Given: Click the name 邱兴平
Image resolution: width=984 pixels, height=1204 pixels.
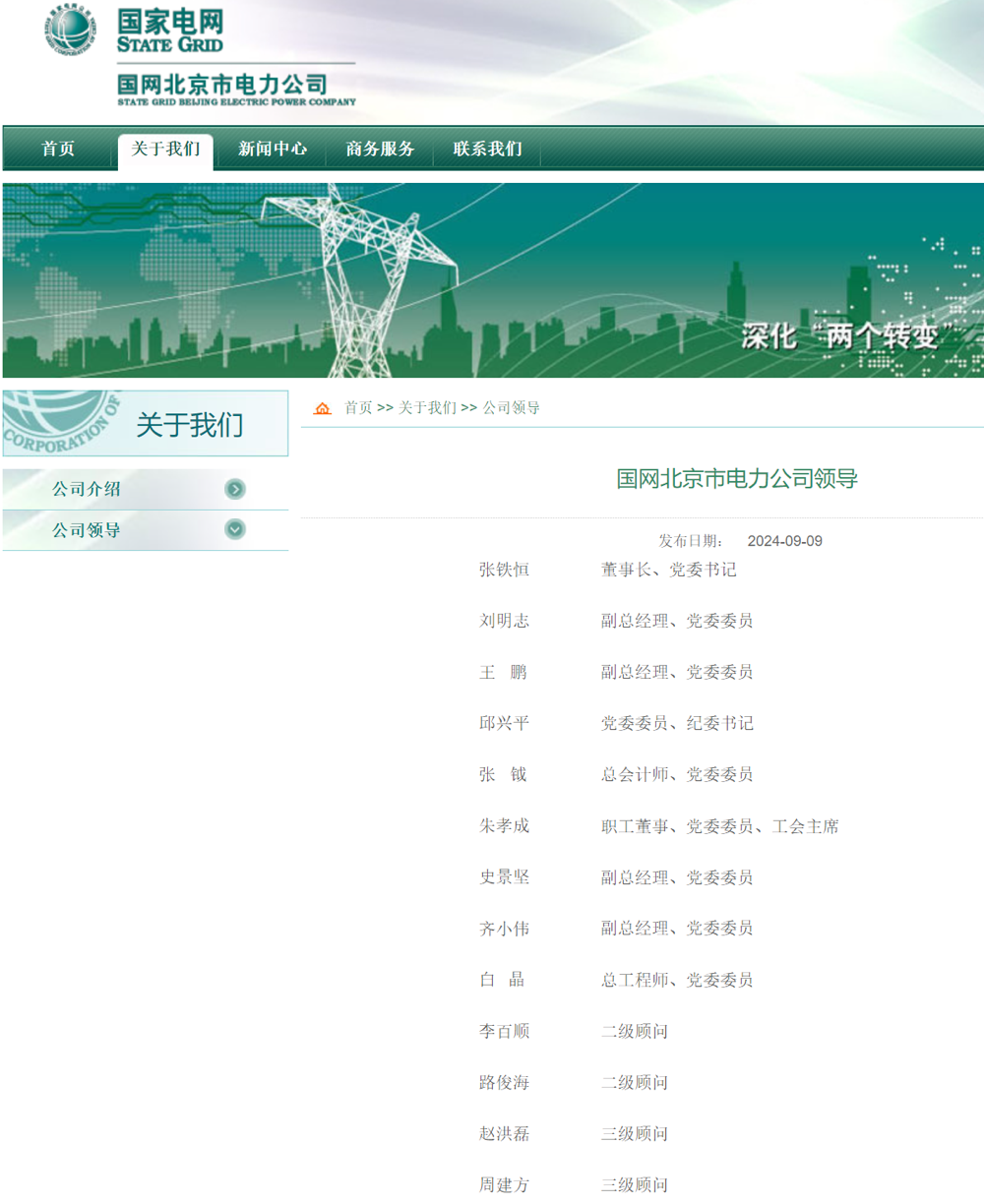Looking at the screenshot, I should (504, 723).
